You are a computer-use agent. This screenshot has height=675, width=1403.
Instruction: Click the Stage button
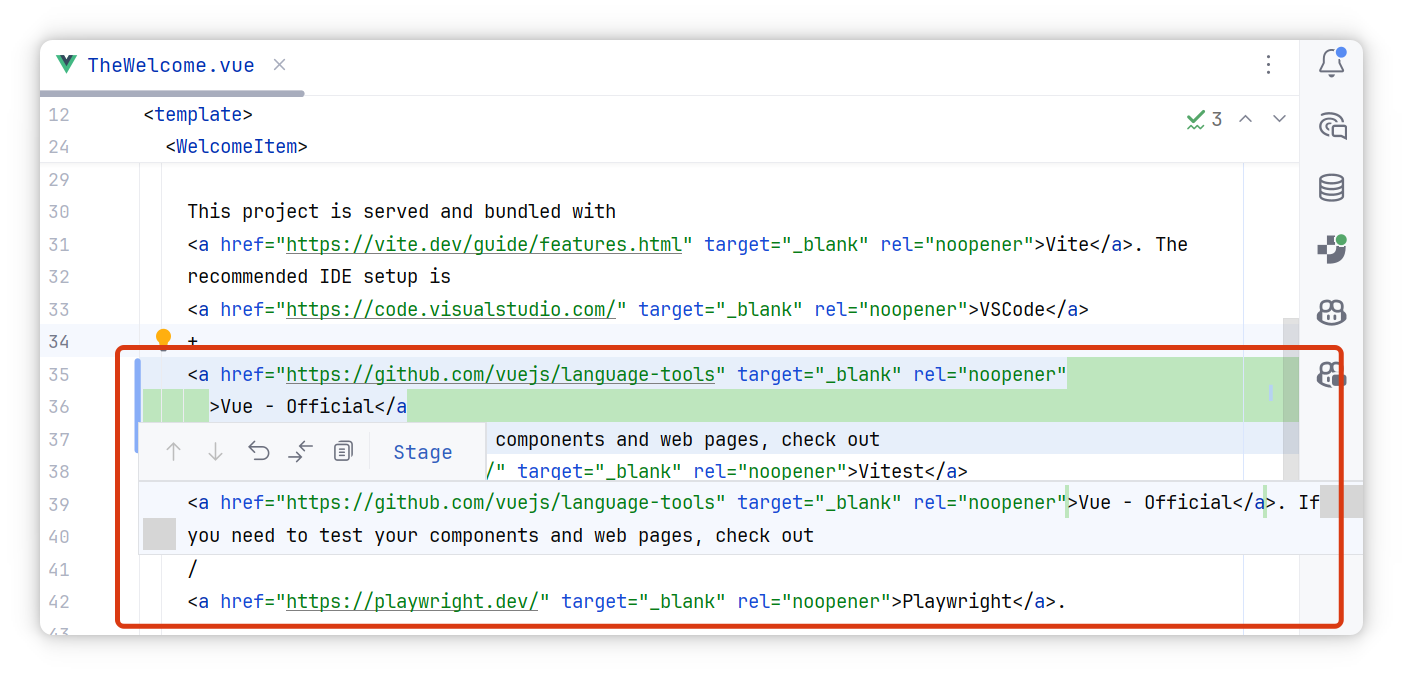422,452
